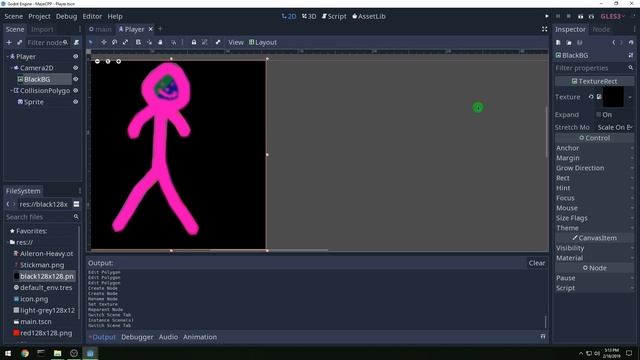
Task: Enable the Expand On checkbox
Action: pyautogui.click(x=599, y=115)
